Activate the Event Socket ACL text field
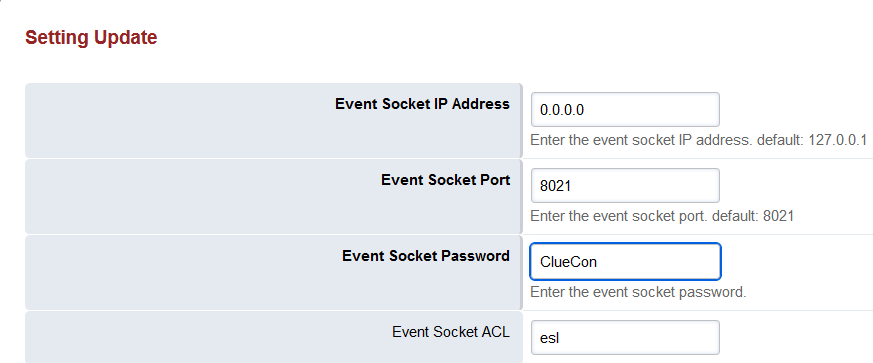873x363 pixels. coord(625,337)
